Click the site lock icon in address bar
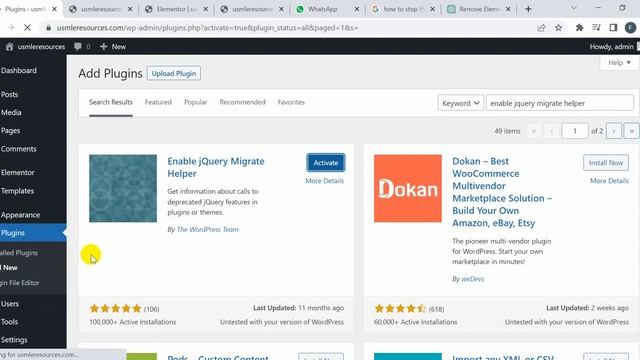 [49, 28]
